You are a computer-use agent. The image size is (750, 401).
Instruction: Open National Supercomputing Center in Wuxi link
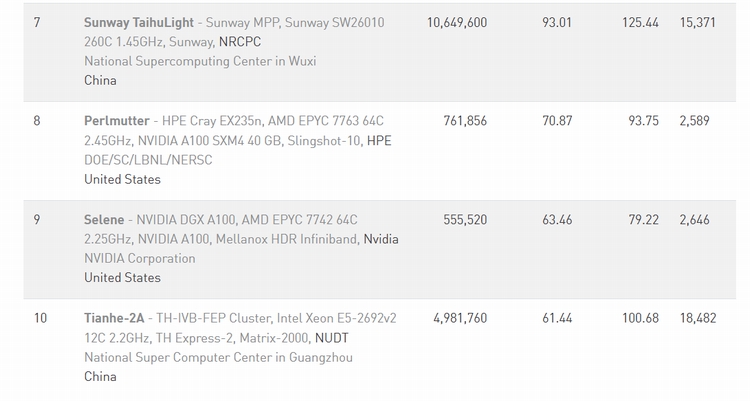(200, 61)
